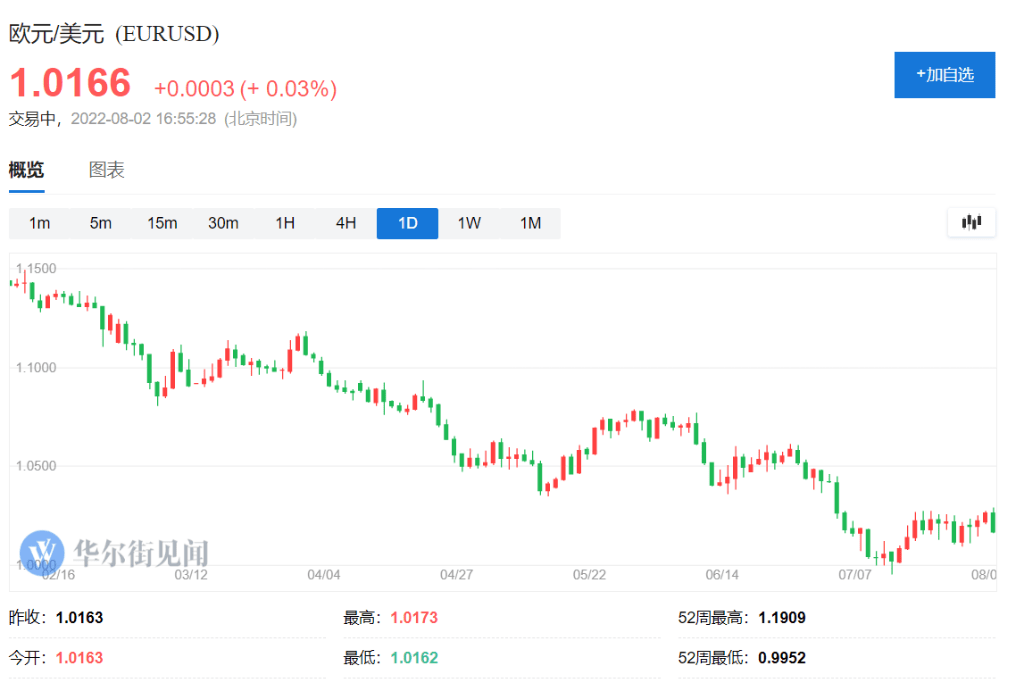This screenshot has height=690, width=1024.
Task: Click the +加自选 watchlist button
Action: click(944, 74)
